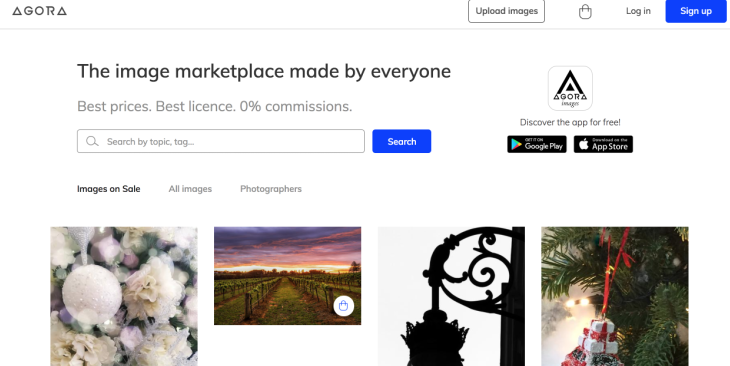Focus the Search by topic, tag field
This screenshot has width=730, height=366.
click(221, 141)
